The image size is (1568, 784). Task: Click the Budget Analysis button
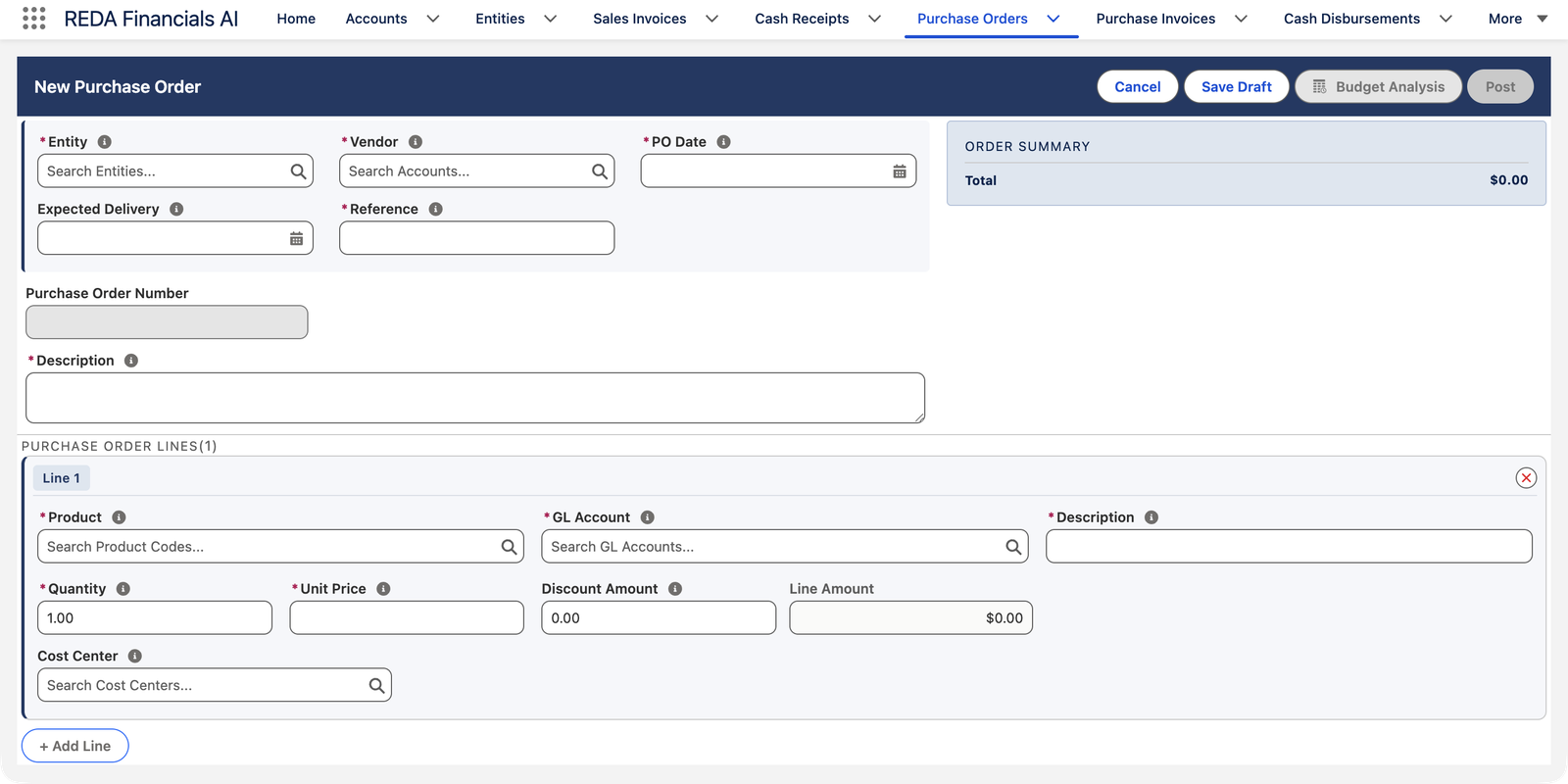tap(1379, 86)
